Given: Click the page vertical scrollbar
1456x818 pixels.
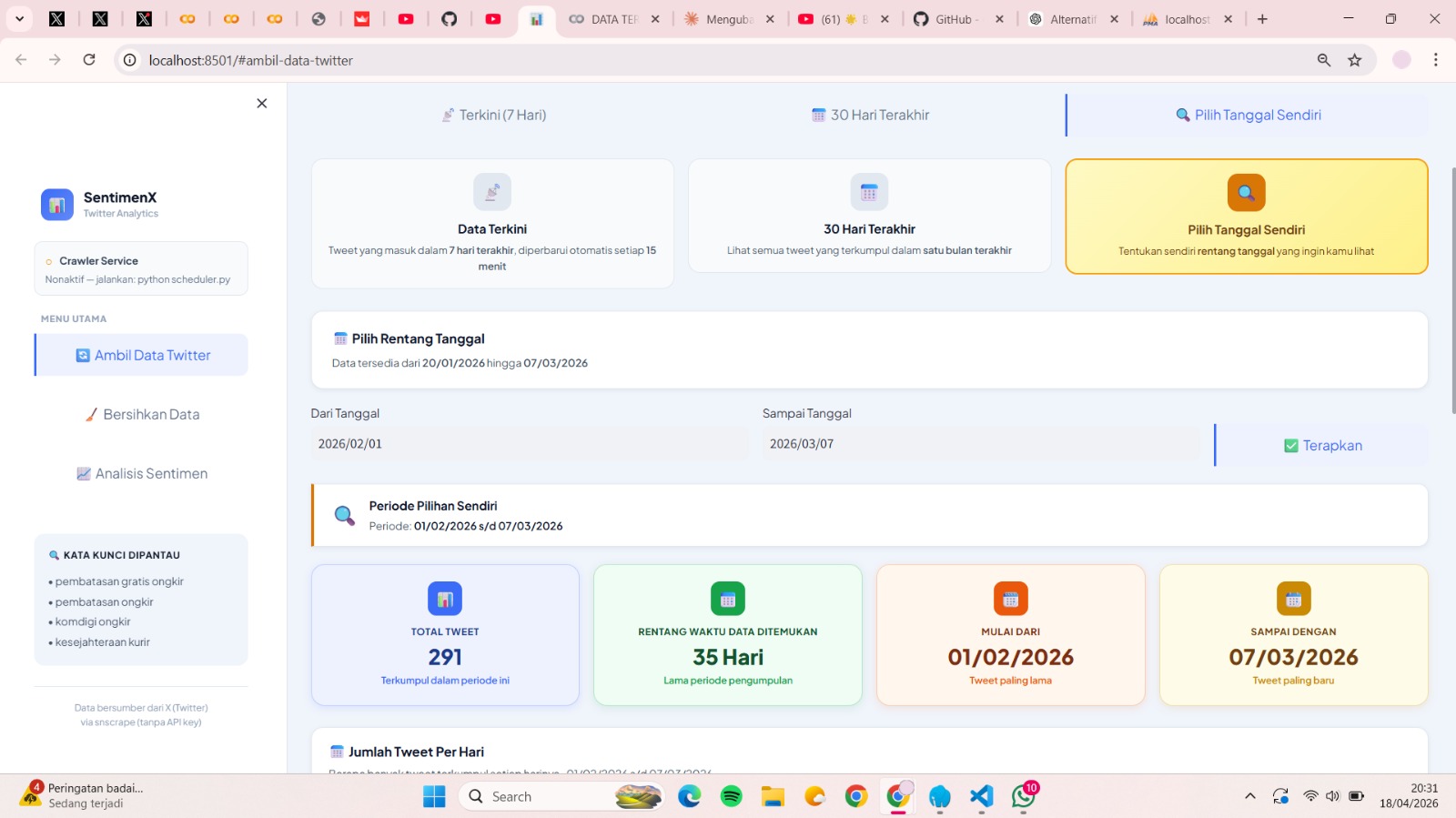Looking at the screenshot, I should click(1452, 291).
